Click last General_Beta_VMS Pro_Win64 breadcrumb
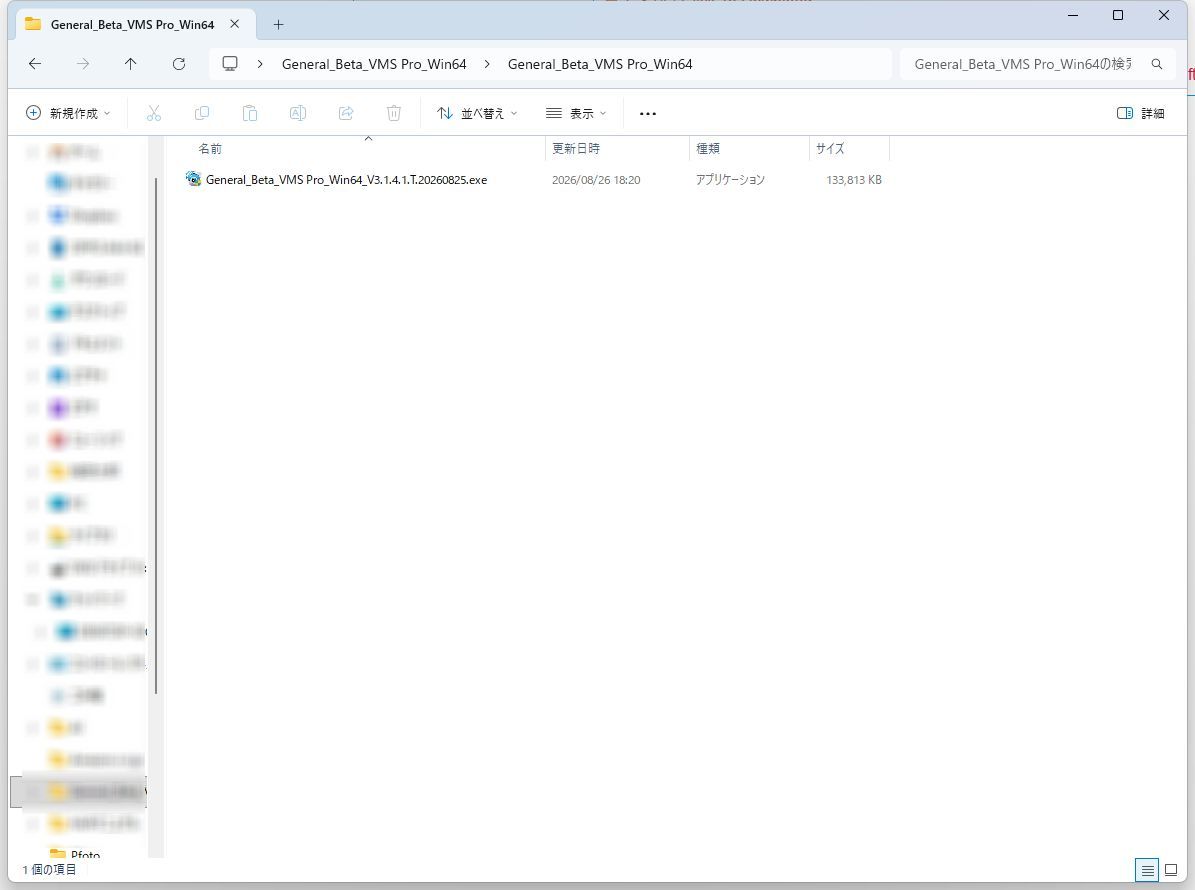 coord(601,64)
